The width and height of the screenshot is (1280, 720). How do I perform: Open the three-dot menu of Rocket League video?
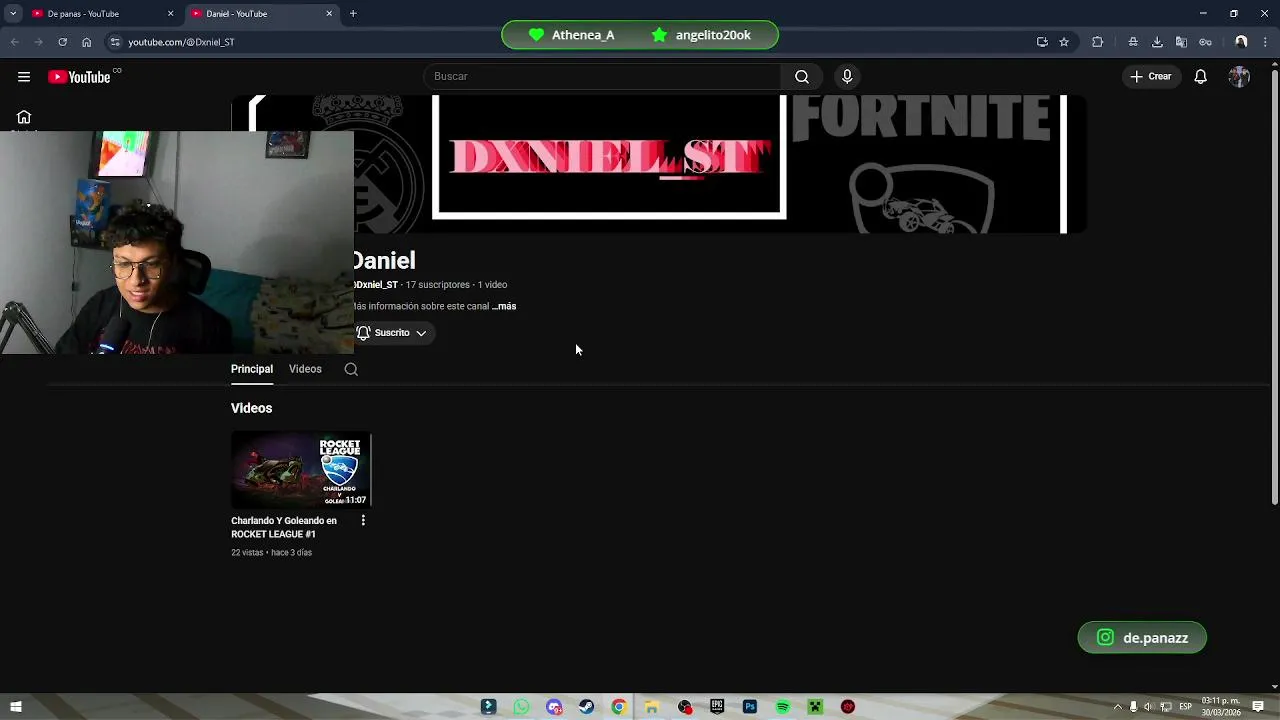point(363,521)
